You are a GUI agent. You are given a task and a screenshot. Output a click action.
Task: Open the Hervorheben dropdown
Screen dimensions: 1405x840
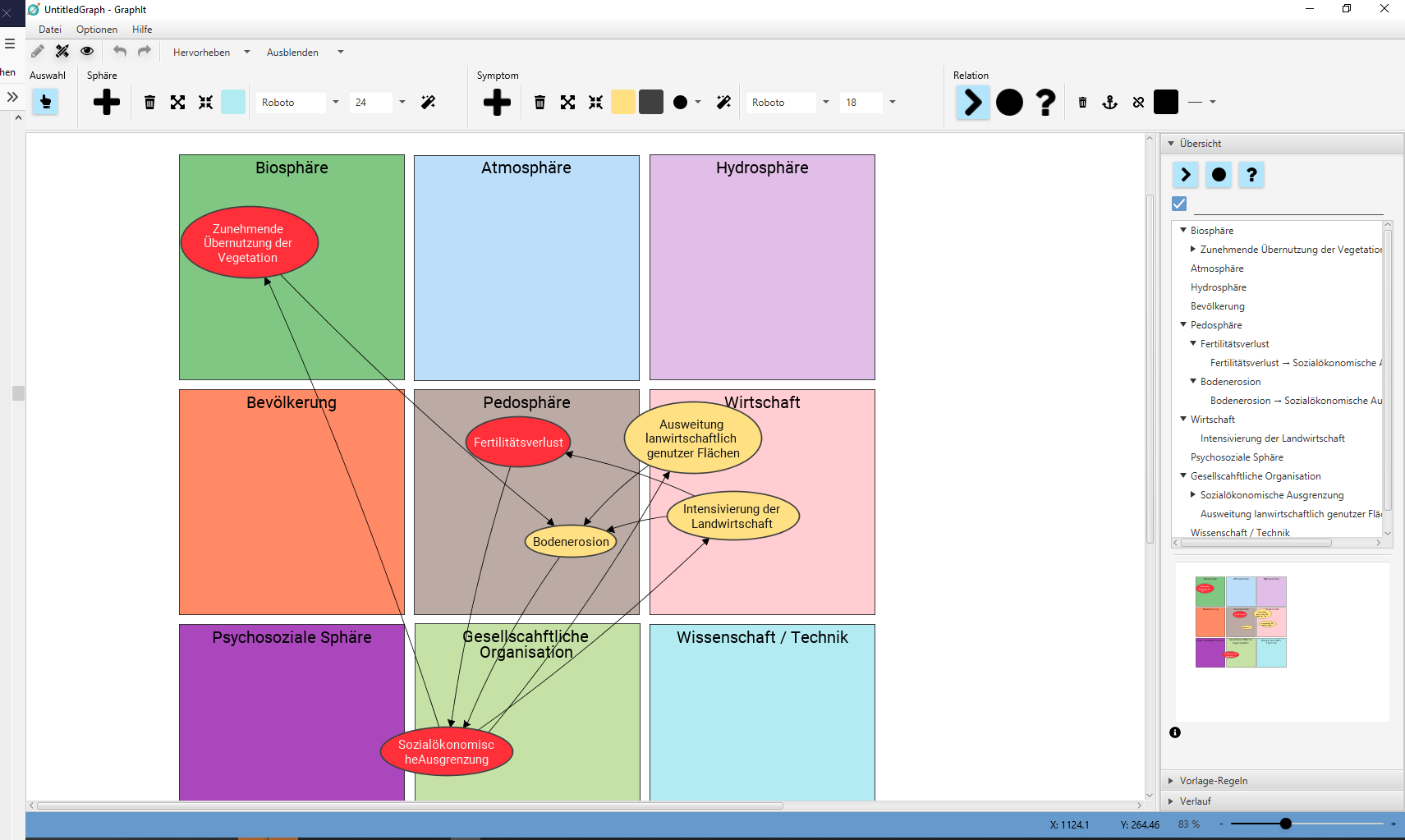(211, 53)
